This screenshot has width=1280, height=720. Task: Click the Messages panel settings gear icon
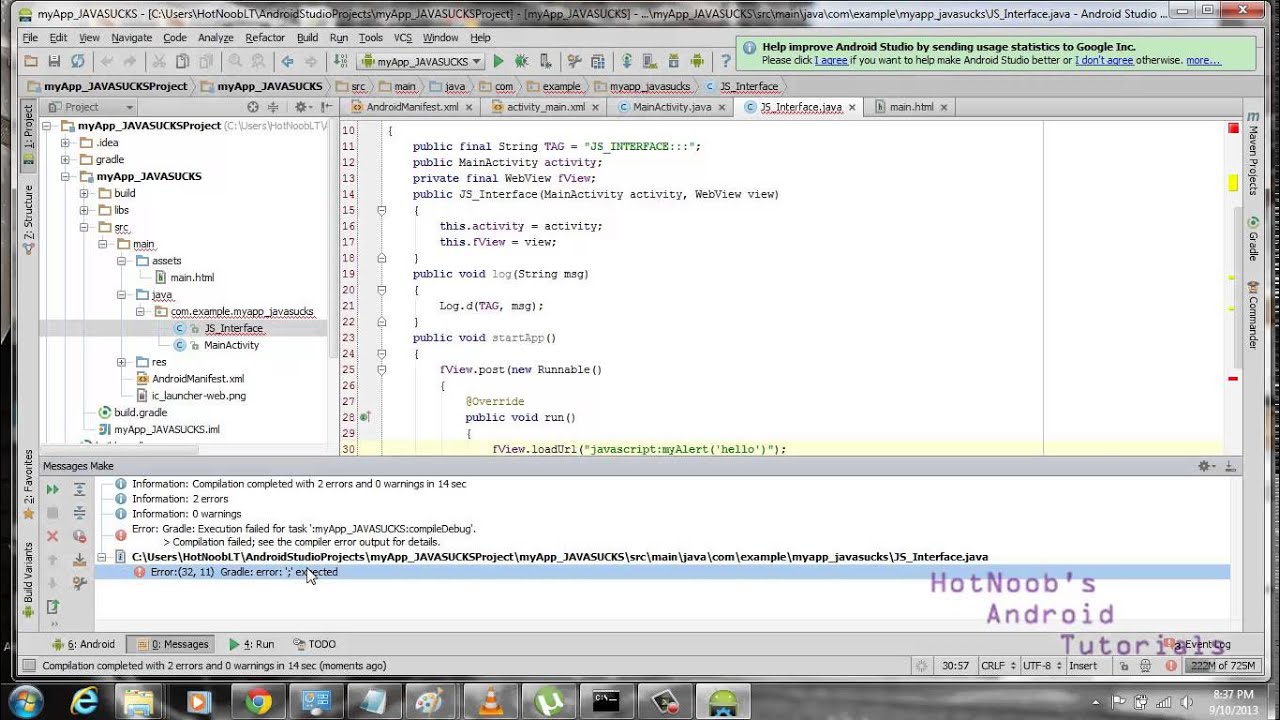click(x=1208, y=466)
